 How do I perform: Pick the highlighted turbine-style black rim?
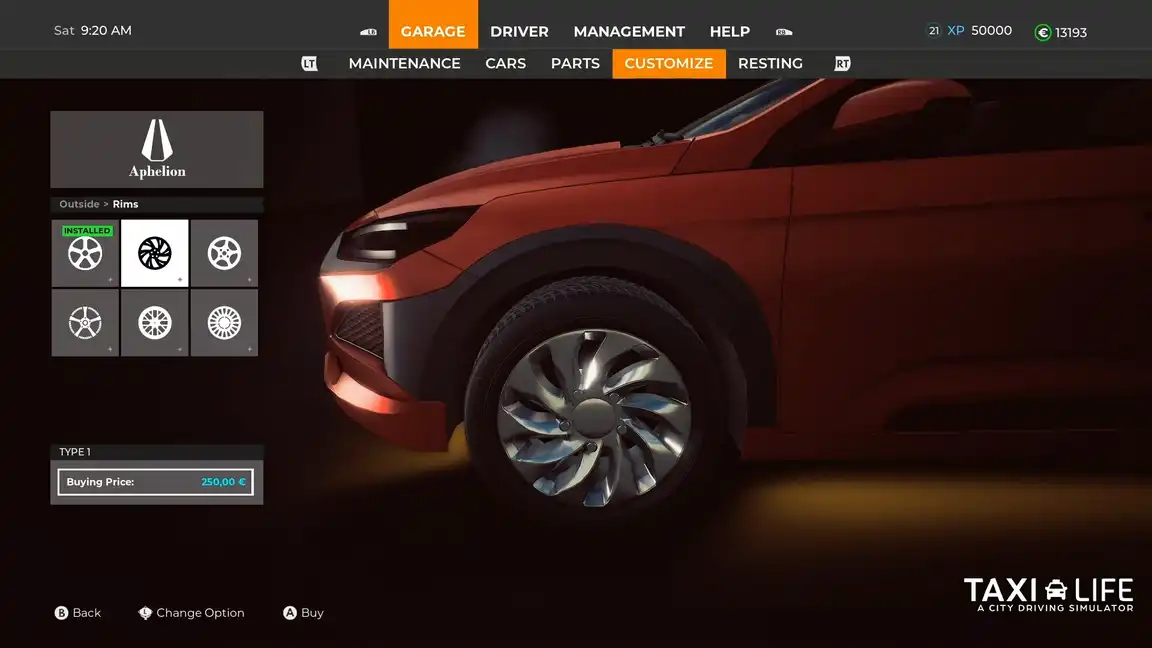click(155, 254)
